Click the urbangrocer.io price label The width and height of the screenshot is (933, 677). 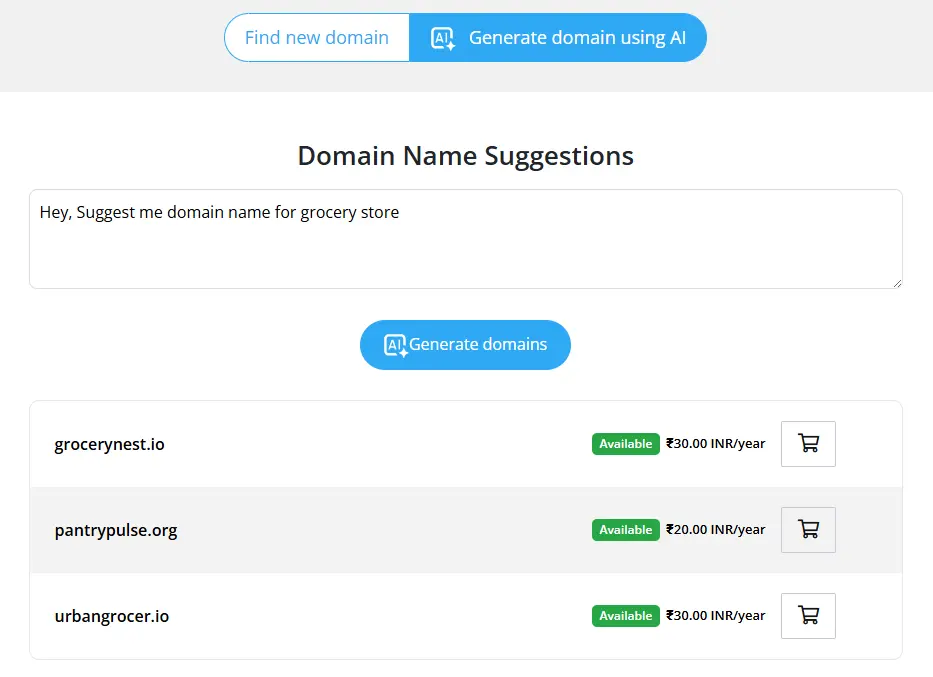[714, 615]
